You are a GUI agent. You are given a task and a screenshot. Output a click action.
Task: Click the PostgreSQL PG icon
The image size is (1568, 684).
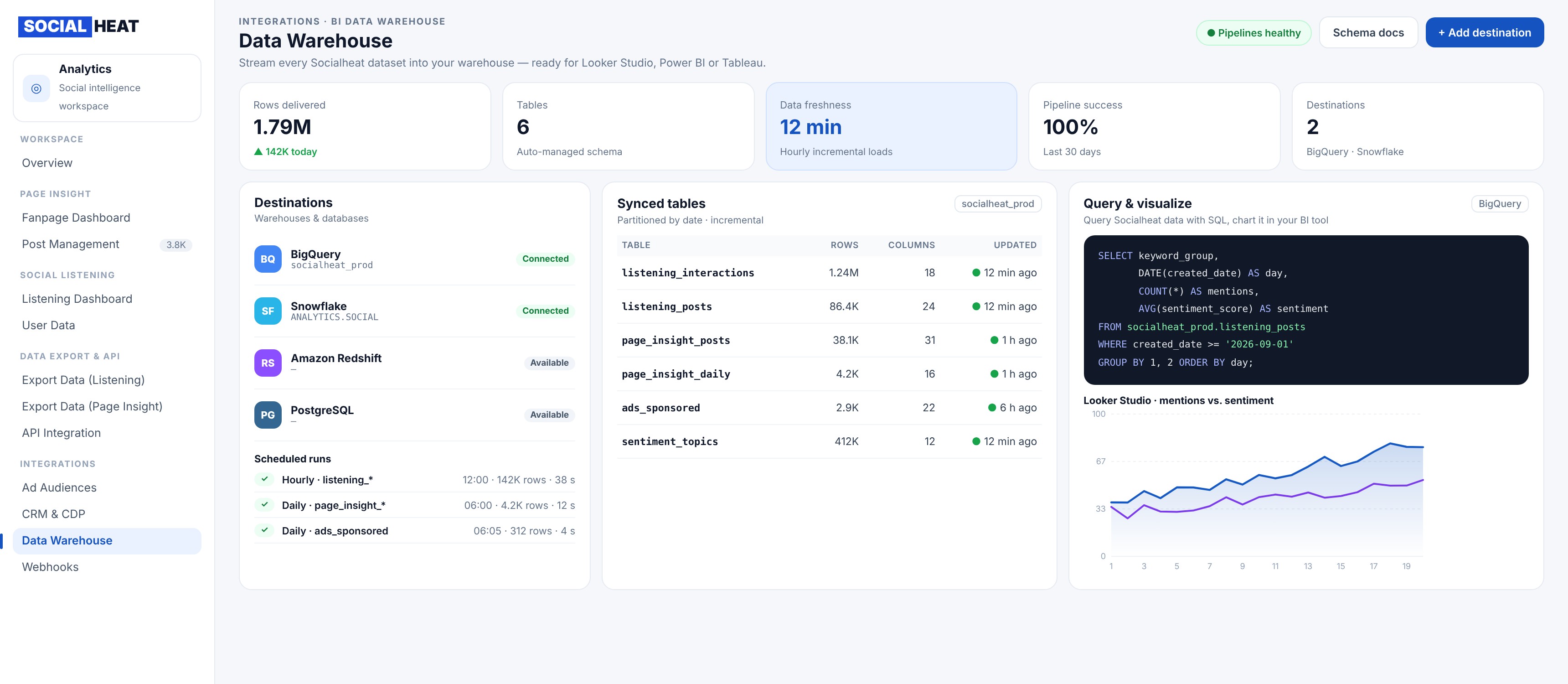pos(268,415)
